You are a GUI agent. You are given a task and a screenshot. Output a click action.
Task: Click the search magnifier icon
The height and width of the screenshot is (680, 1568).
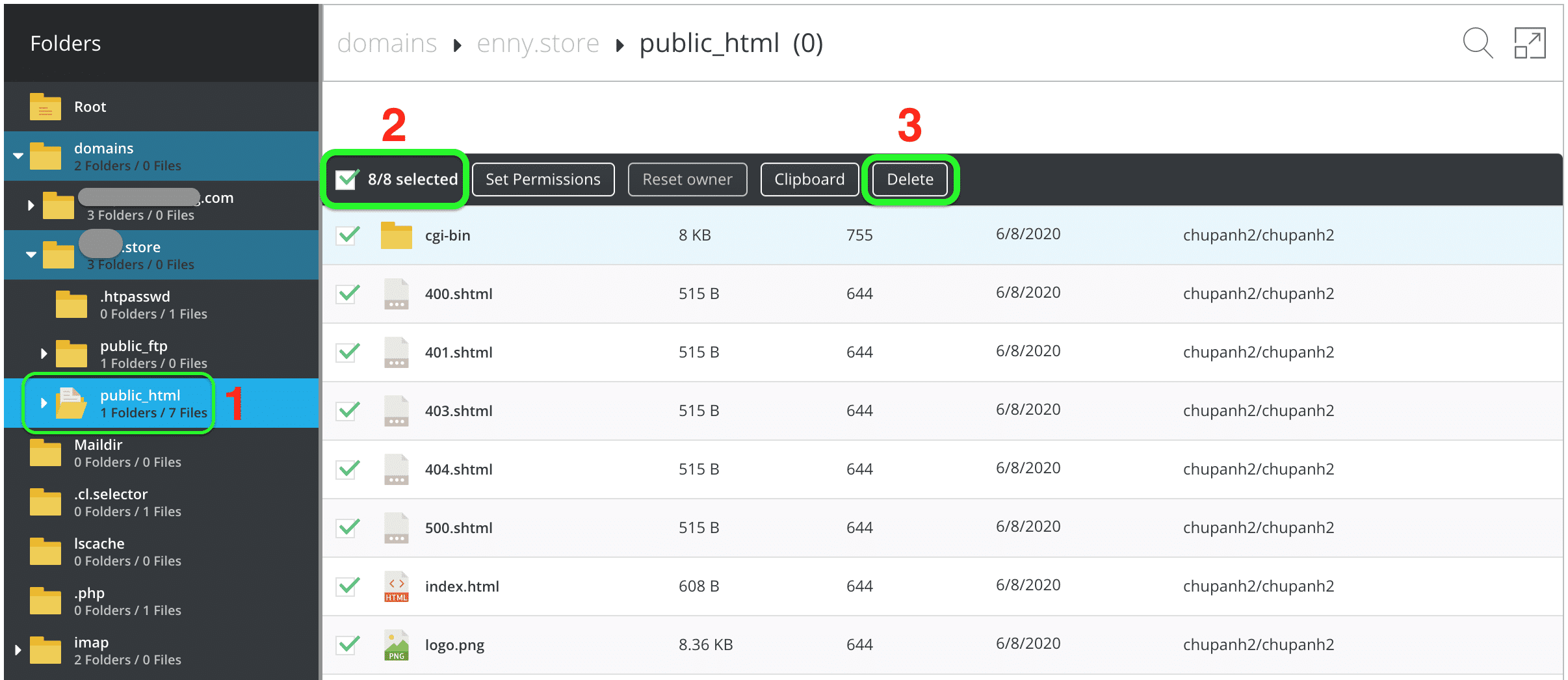pyautogui.click(x=1477, y=44)
